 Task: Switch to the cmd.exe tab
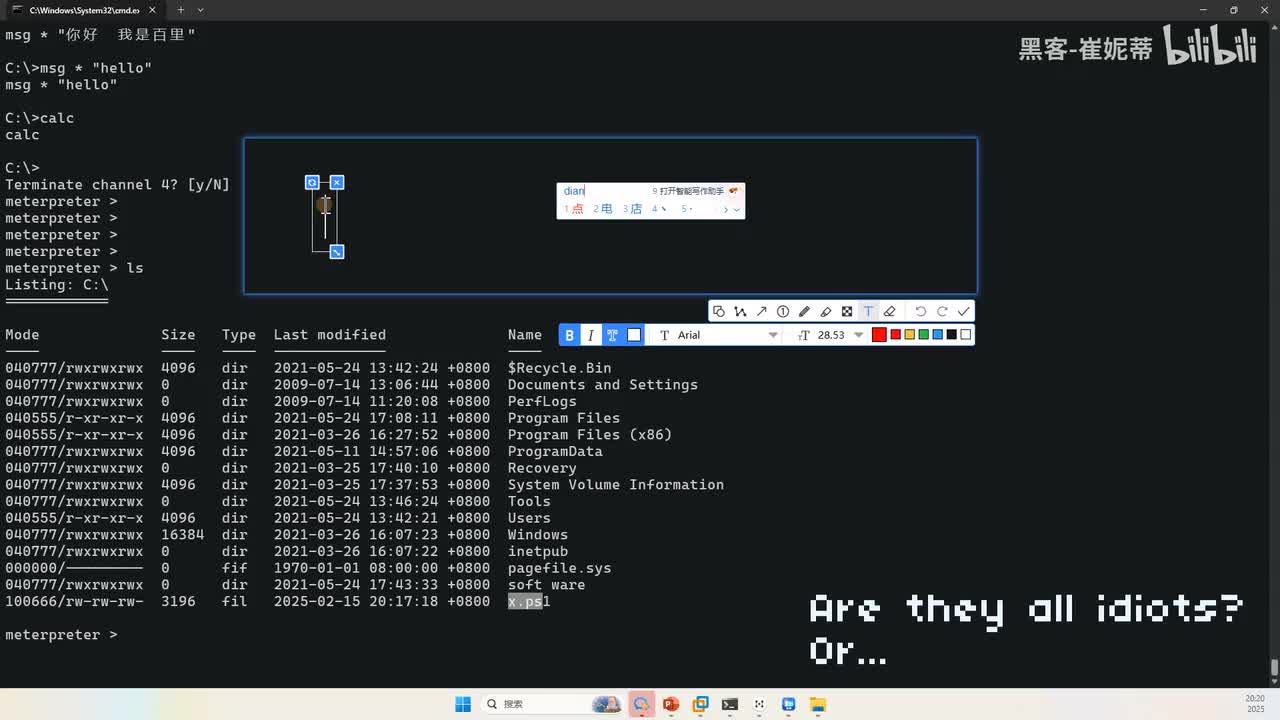(x=82, y=10)
